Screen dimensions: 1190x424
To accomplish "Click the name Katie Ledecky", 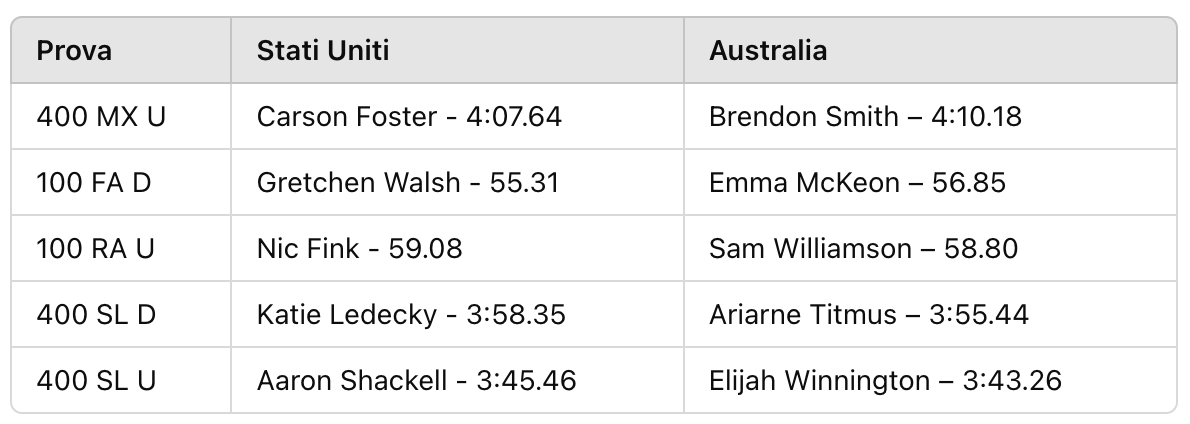I will coord(347,314).
